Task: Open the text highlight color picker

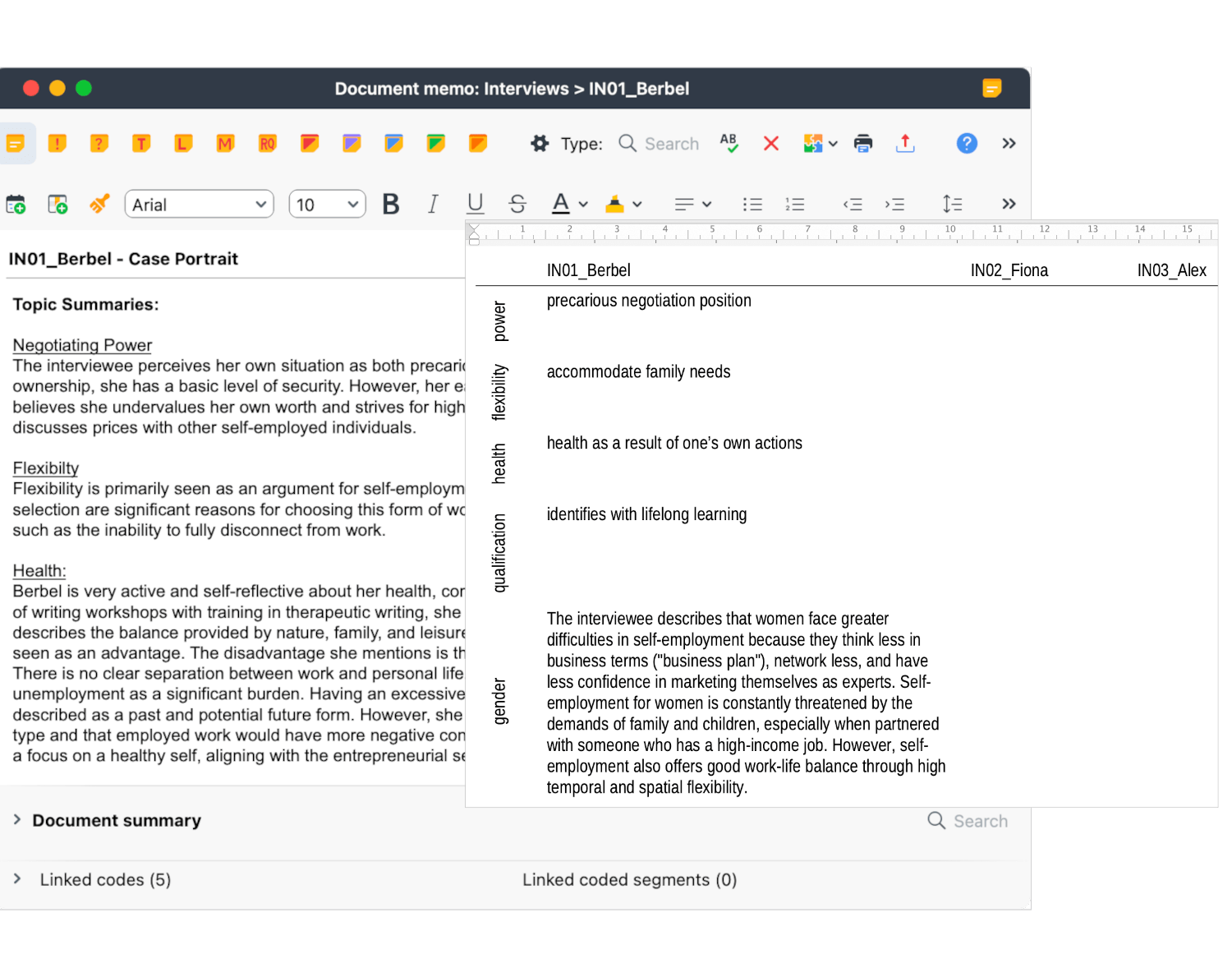Action: pyautogui.click(x=623, y=204)
